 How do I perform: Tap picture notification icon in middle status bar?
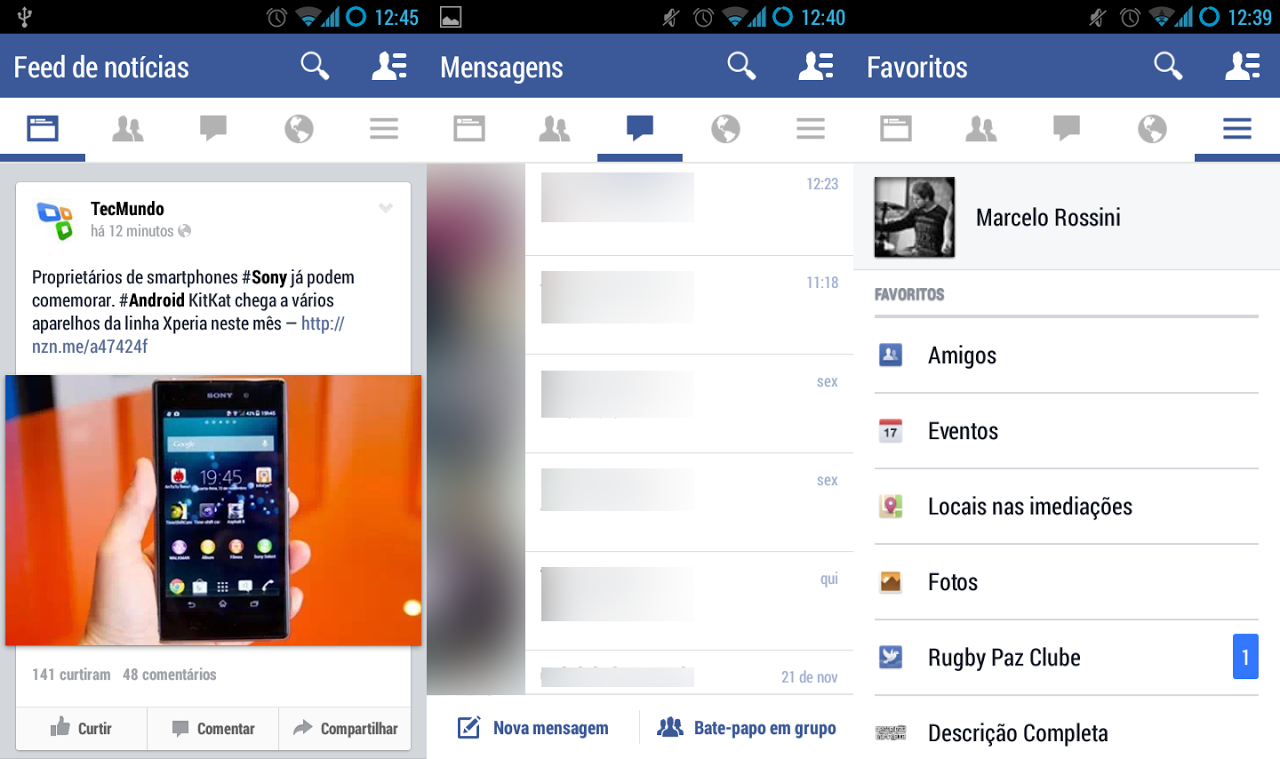[450, 17]
